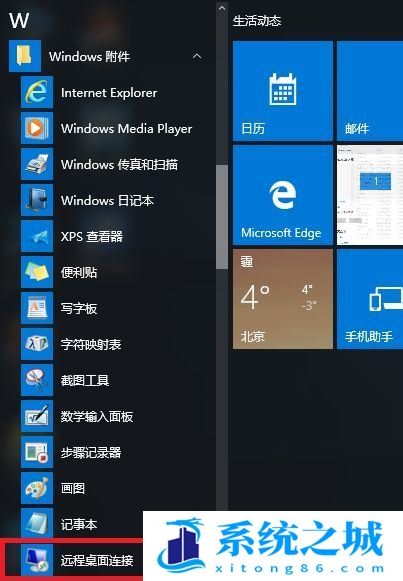This screenshot has width=403, height=581.
Task: Open 记事本 Notepad icon
Action: pyautogui.click(x=37, y=523)
